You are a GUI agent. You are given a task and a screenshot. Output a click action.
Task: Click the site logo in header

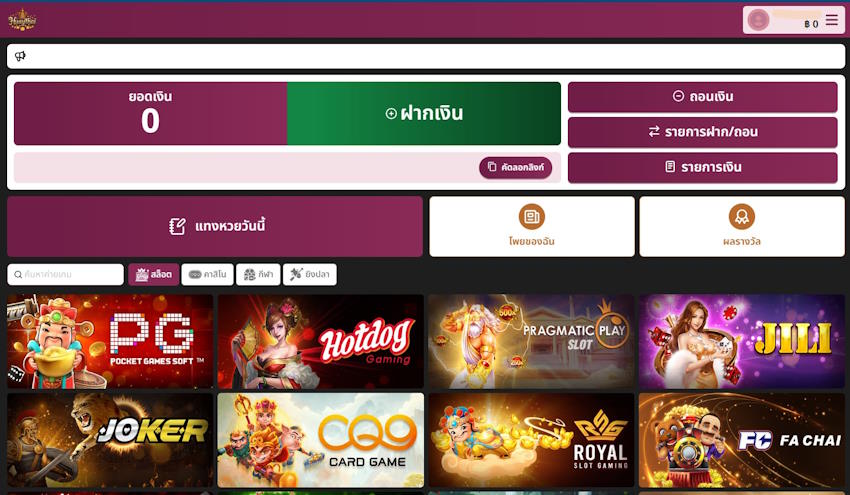(x=22, y=20)
